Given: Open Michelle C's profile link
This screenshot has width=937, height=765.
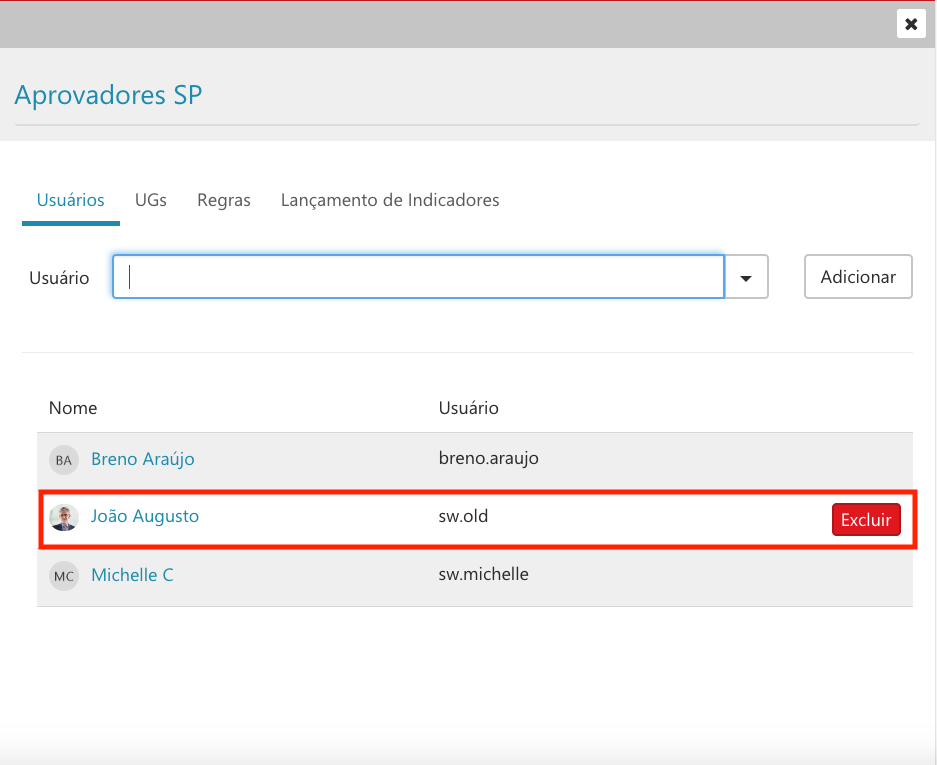Looking at the screenshot, I should point(132,575).
